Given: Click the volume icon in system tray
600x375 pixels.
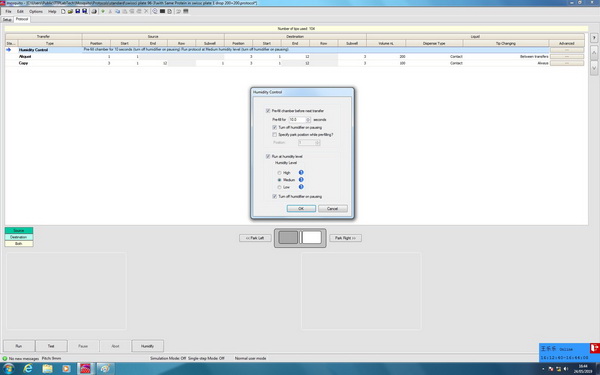Looking at the screenshot, I should [x=566, y=369].
